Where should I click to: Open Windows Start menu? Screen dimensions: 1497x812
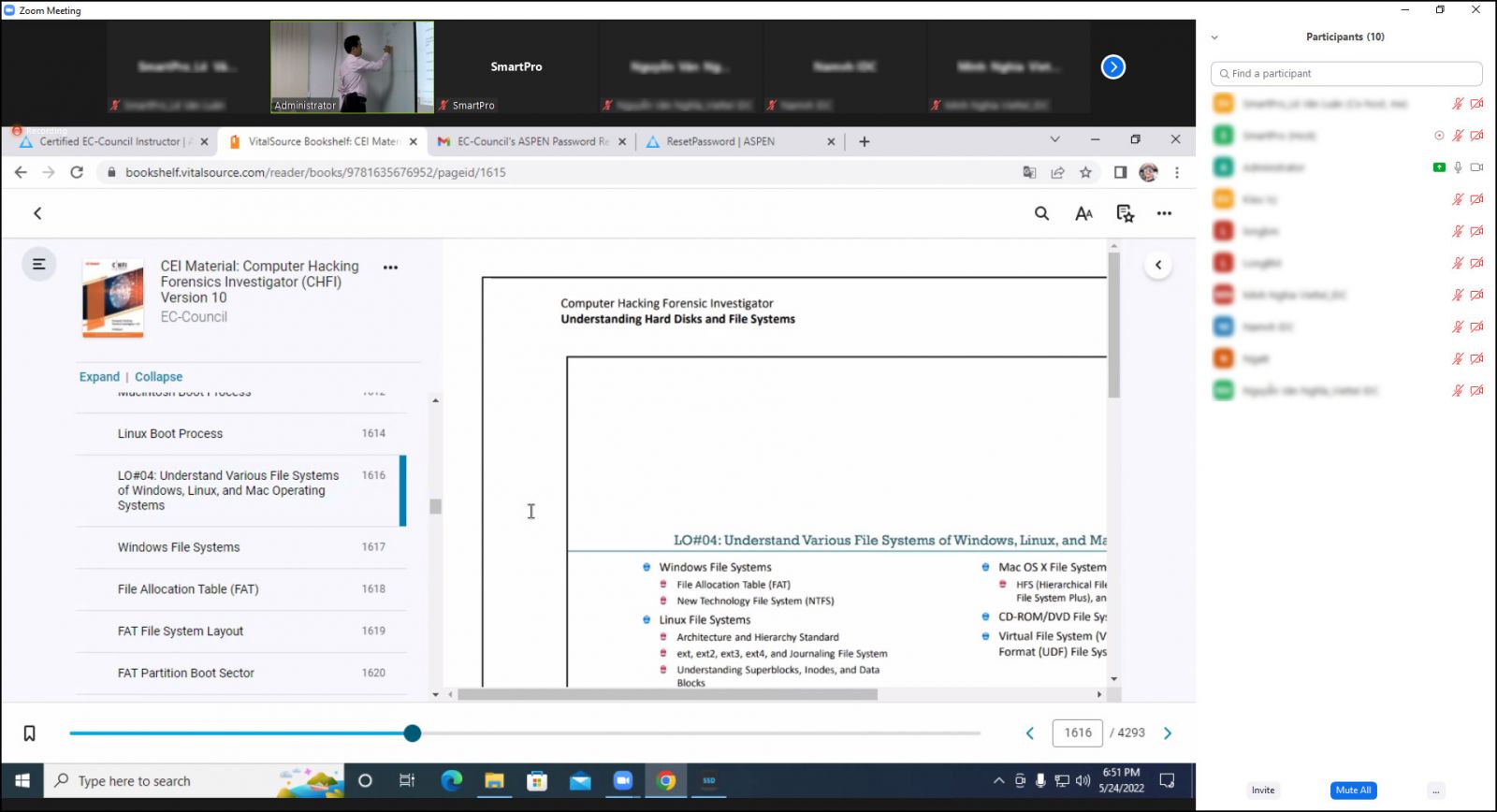(x=22, y=781)
